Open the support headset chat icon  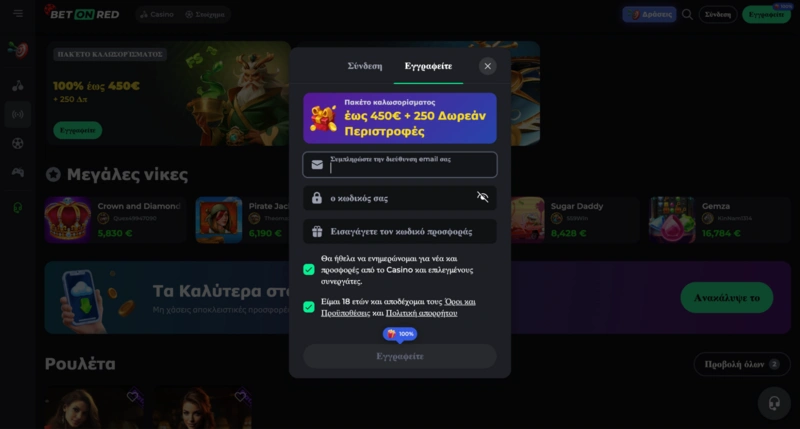774,403
